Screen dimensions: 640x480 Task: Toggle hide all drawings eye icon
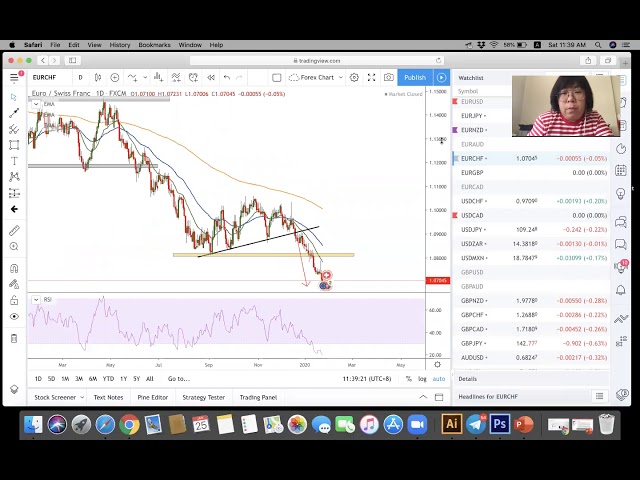coord(14,316)
